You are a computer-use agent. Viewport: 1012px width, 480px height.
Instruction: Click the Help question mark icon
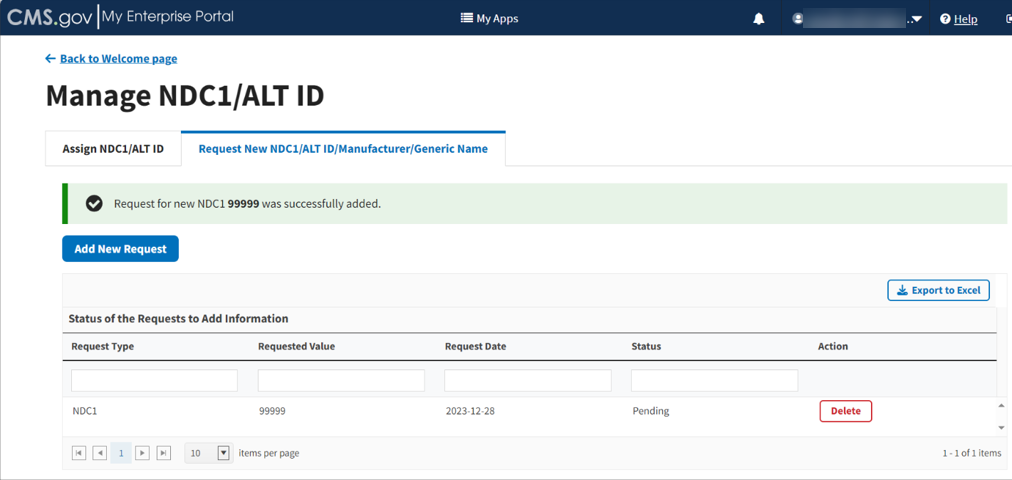tap(945, 19)
